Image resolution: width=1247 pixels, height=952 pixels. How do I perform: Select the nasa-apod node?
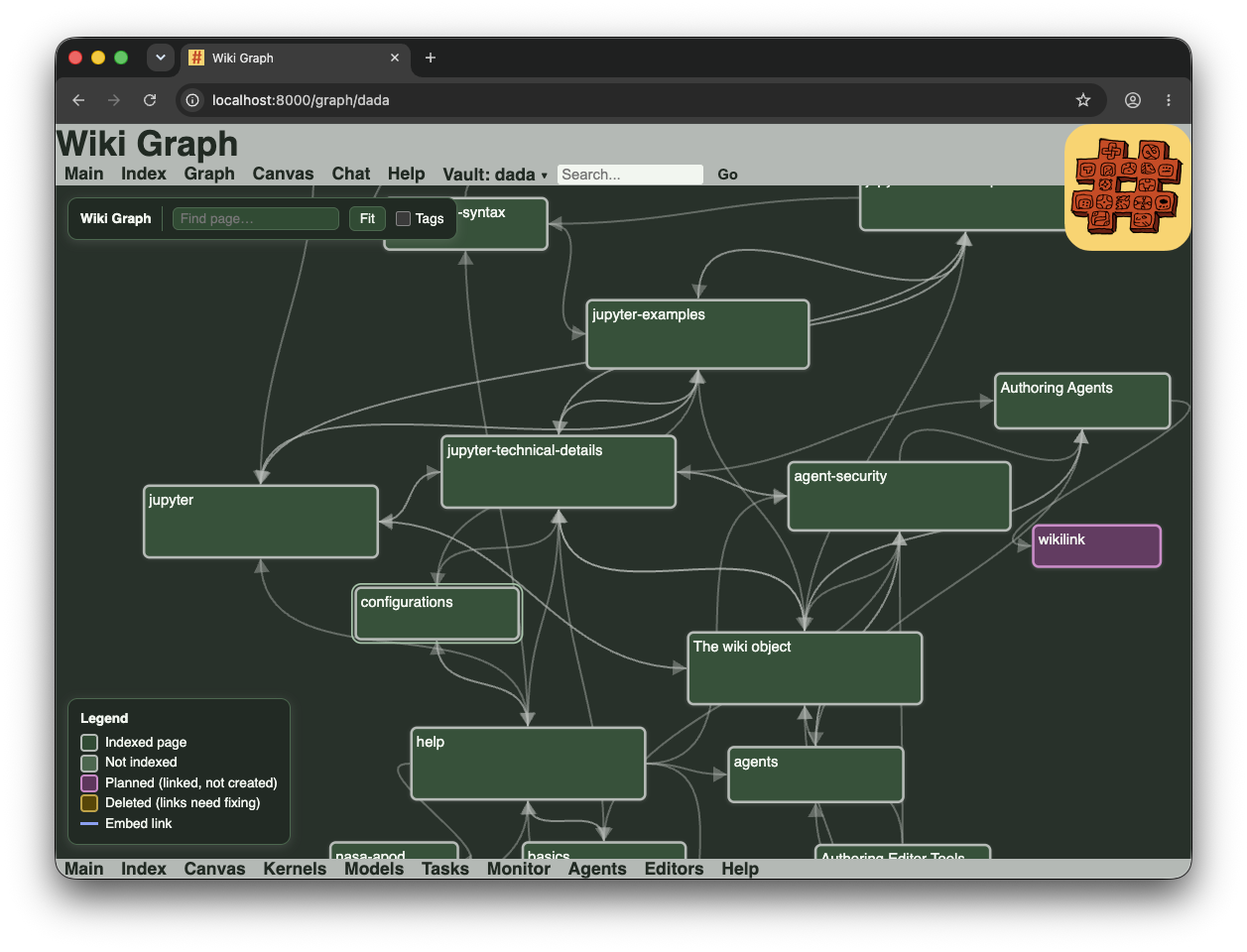tap(394, 851)
